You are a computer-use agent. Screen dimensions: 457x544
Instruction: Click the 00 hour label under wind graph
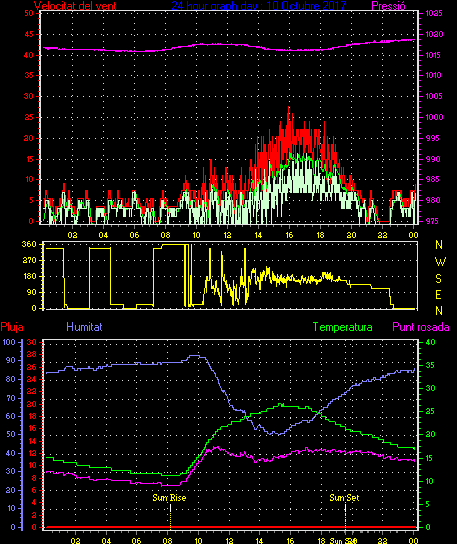[413, 235]
